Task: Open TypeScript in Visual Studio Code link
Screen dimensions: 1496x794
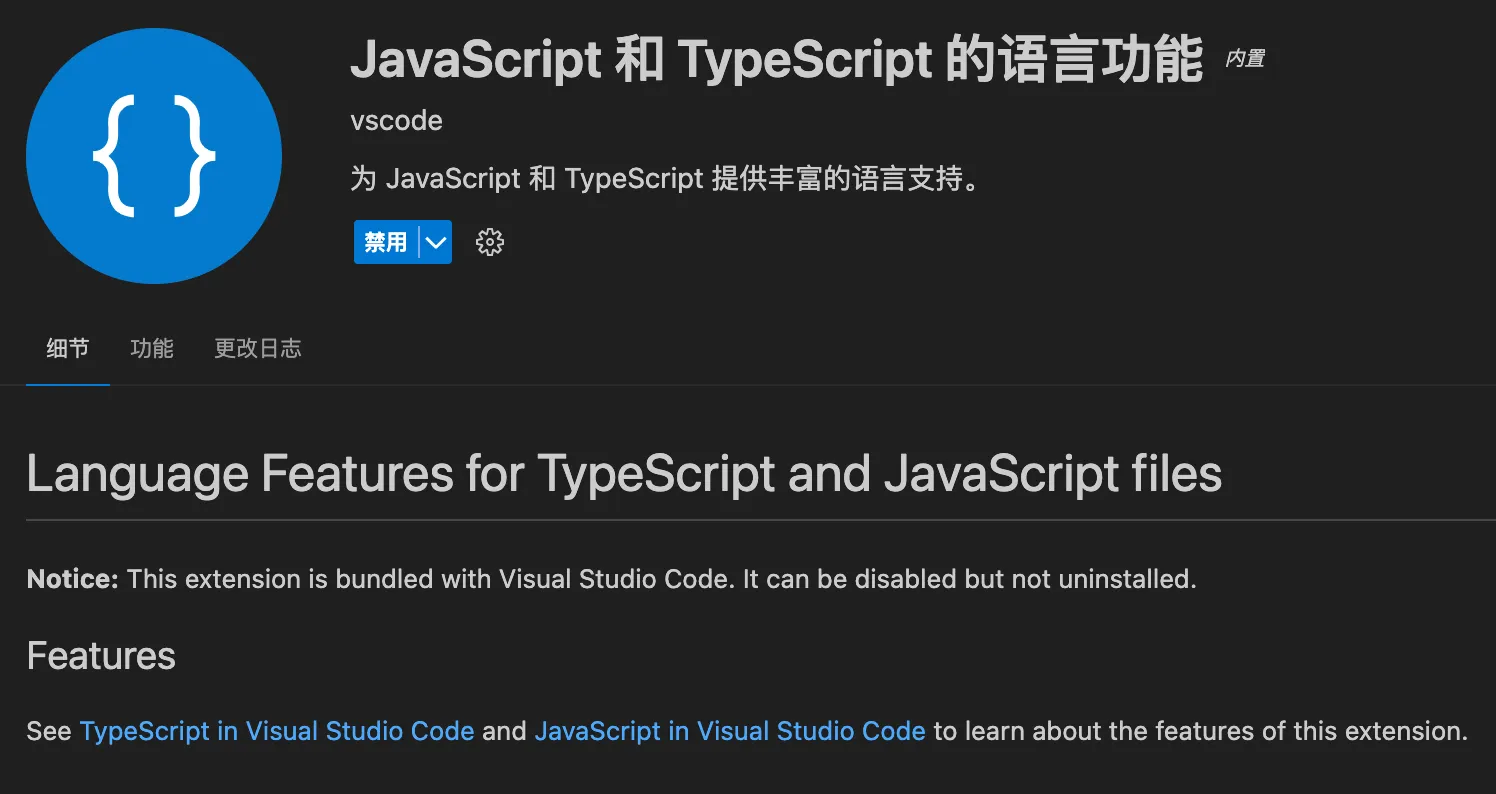Action: (x=277, y=731)
